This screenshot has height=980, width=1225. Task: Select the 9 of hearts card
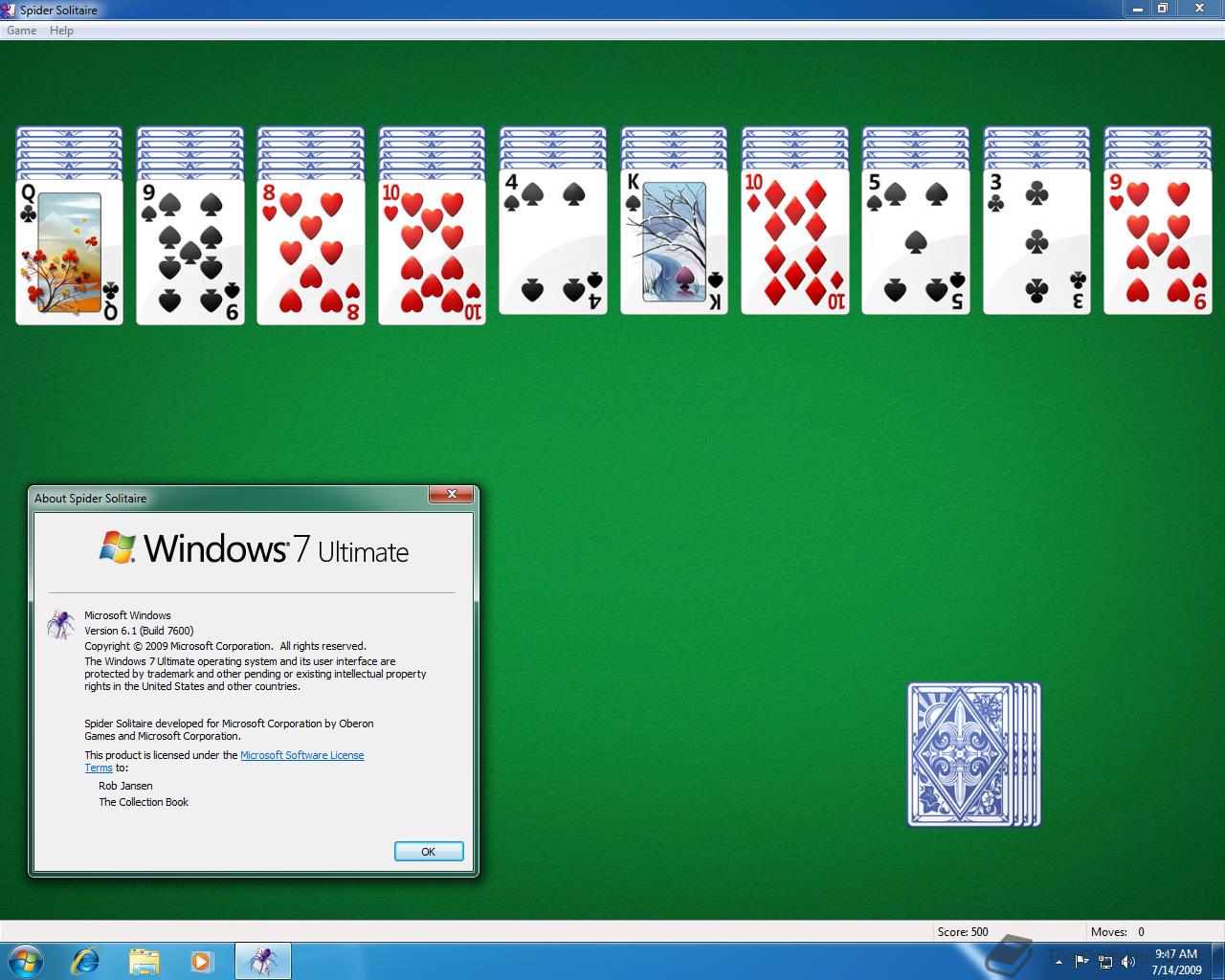tap(1158, 241)
